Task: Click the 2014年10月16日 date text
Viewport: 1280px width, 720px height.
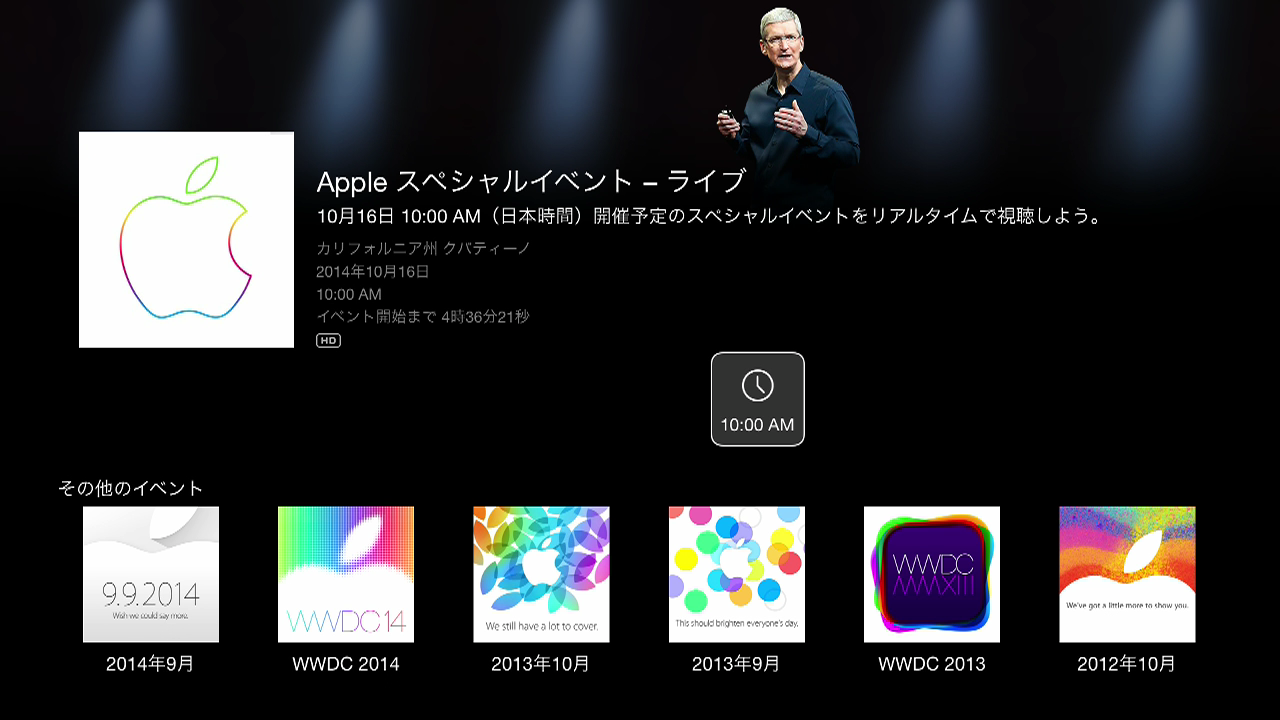Action: (x=373, y=272)
